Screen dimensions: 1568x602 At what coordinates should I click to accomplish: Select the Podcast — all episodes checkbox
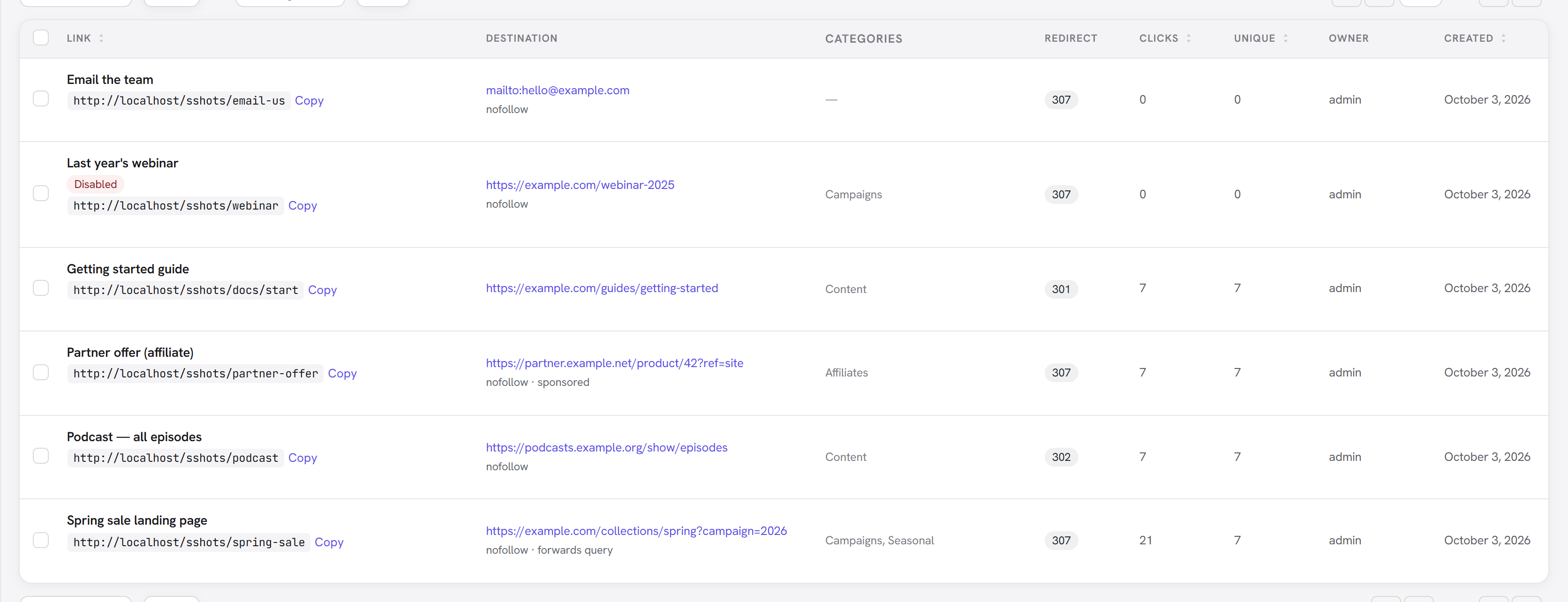pos(41,456)
